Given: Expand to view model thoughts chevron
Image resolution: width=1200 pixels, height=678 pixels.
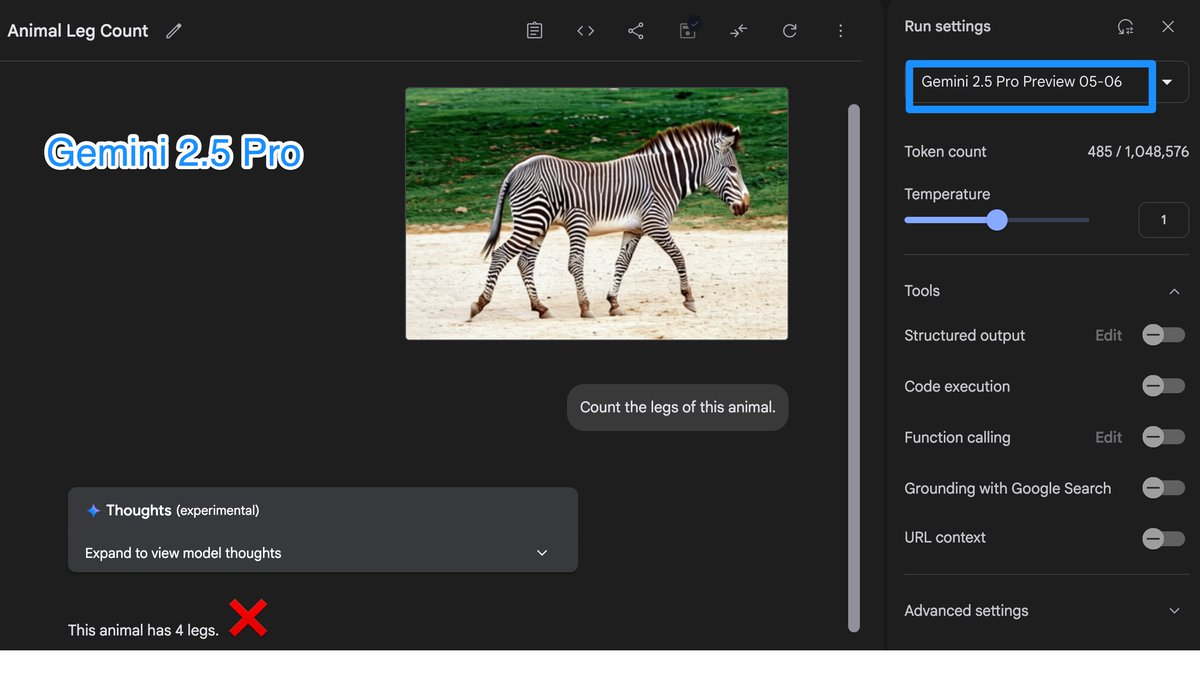Looking at the screenshot, I should click(x=542, y=553).
